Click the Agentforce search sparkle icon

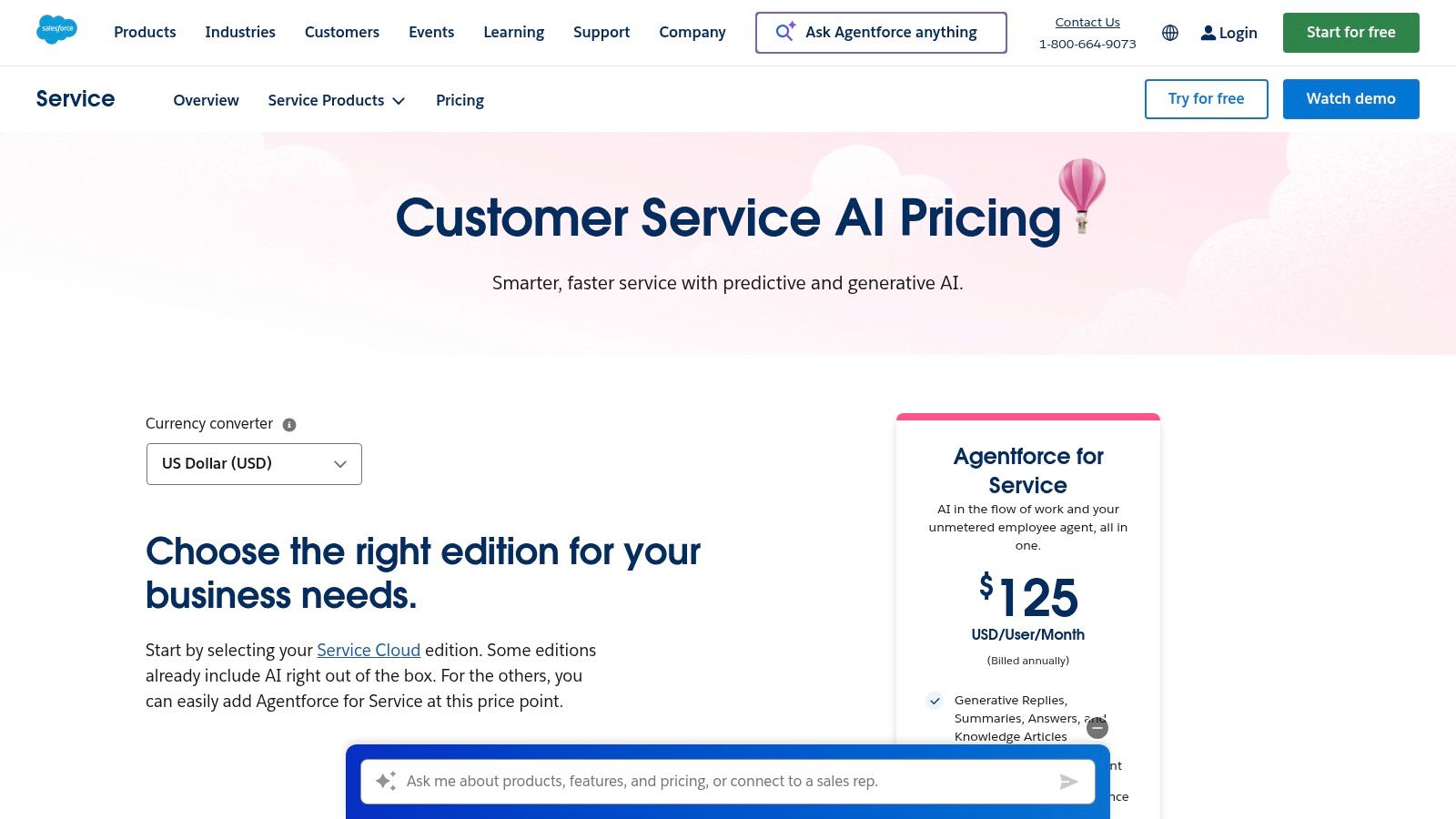(784, 32)
